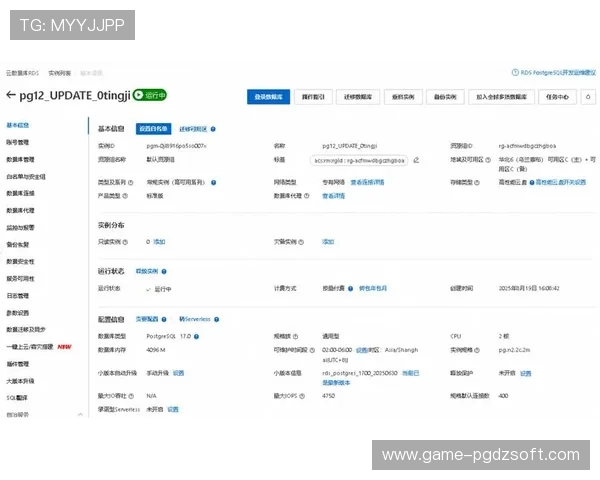Click the refresh icon button at top right
600x480 pixels.
tap(588, 97)
